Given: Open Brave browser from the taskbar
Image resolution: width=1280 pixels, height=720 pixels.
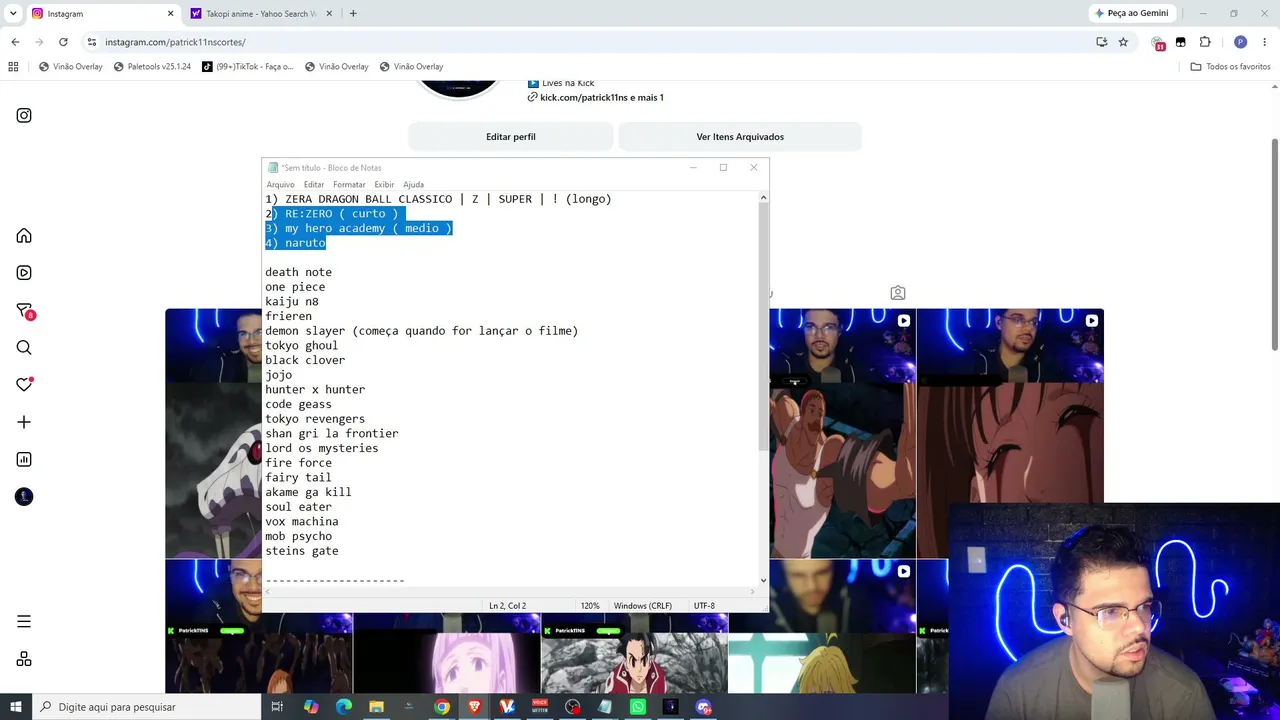Looking at the screenshot, I should coord(474,707).
